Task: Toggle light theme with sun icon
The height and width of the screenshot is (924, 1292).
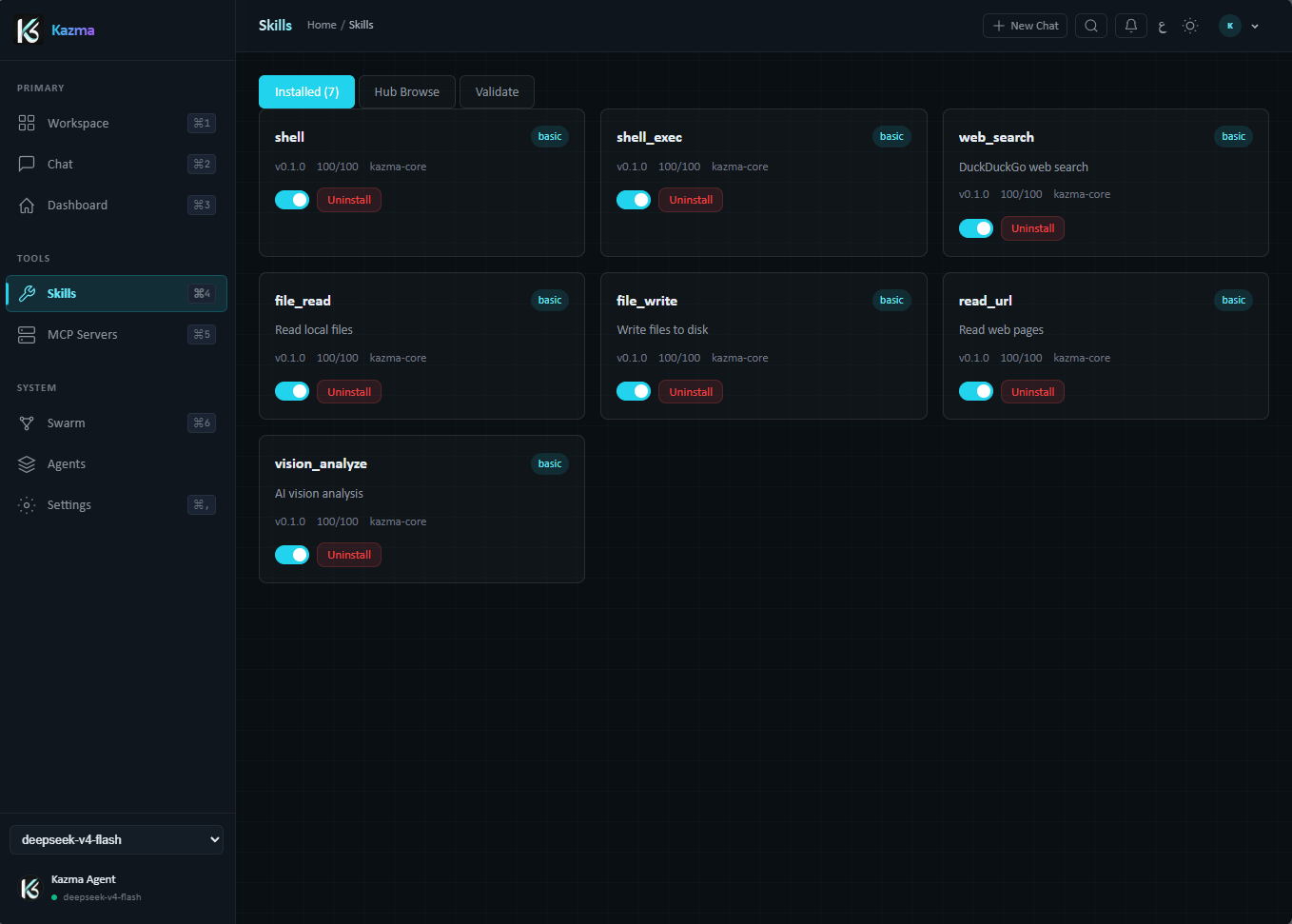Action: [x=1190, y=26]
